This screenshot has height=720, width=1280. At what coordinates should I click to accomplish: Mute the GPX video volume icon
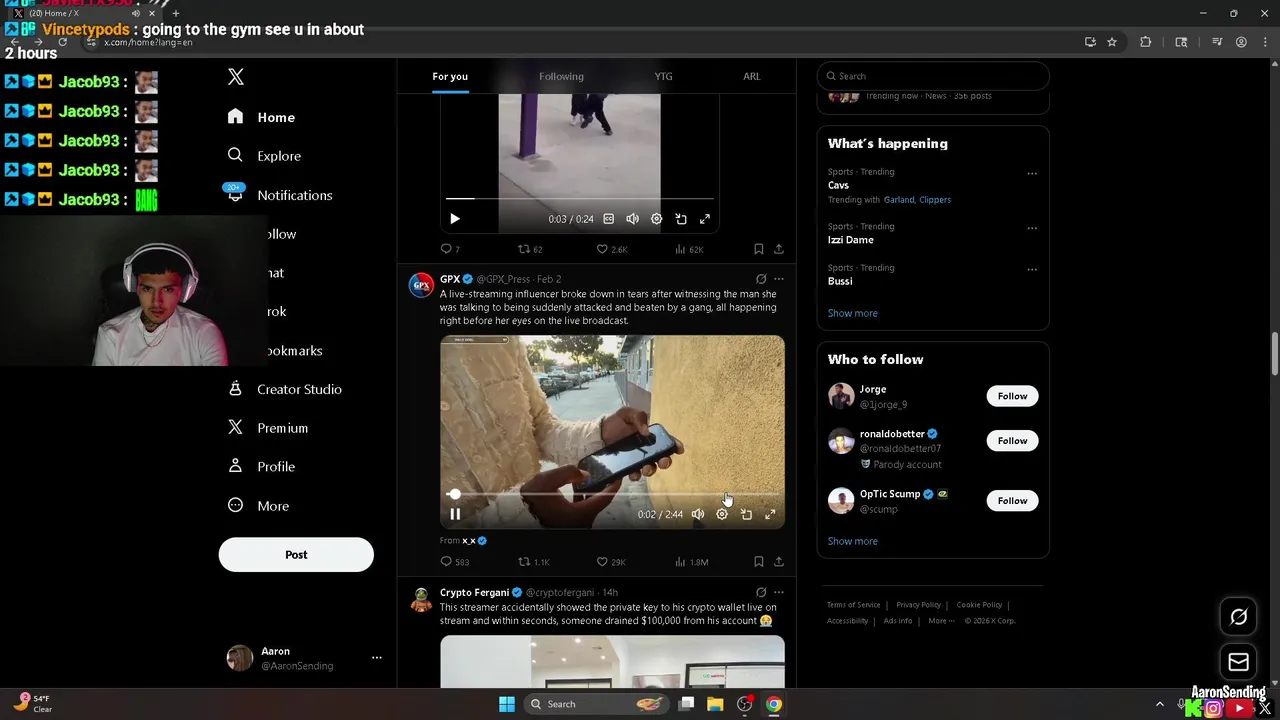click(x=698, y=514)
